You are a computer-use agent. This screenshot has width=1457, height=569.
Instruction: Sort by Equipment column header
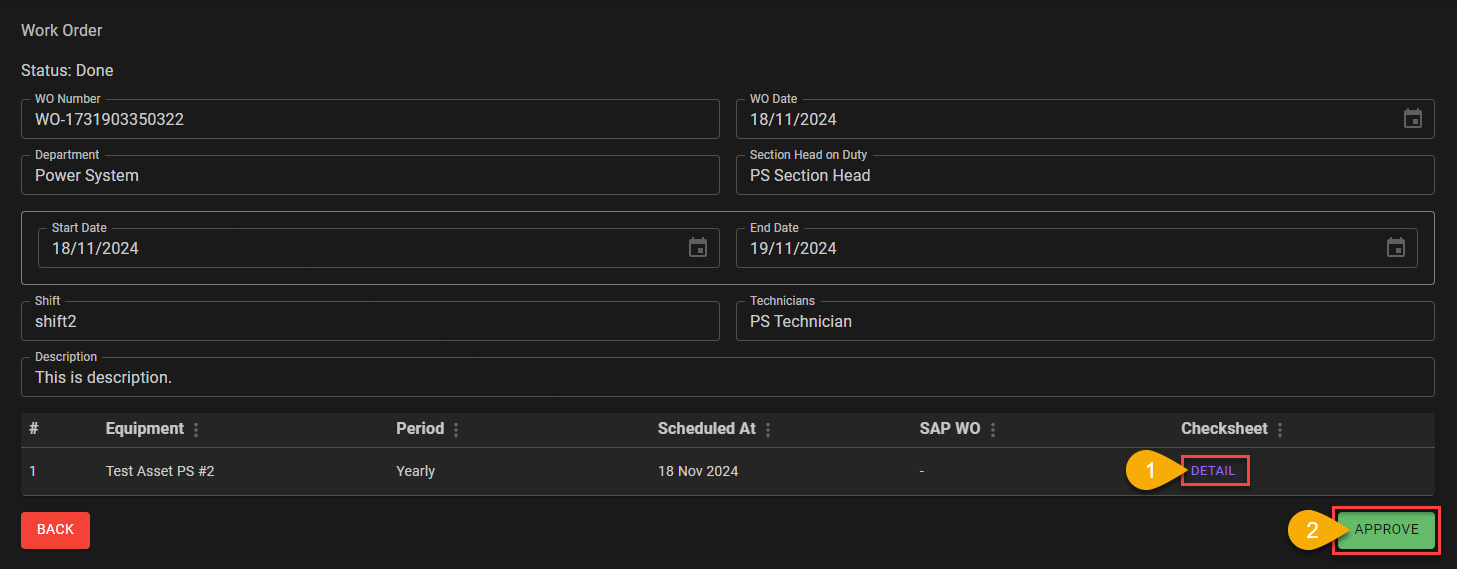pos(145,429)
